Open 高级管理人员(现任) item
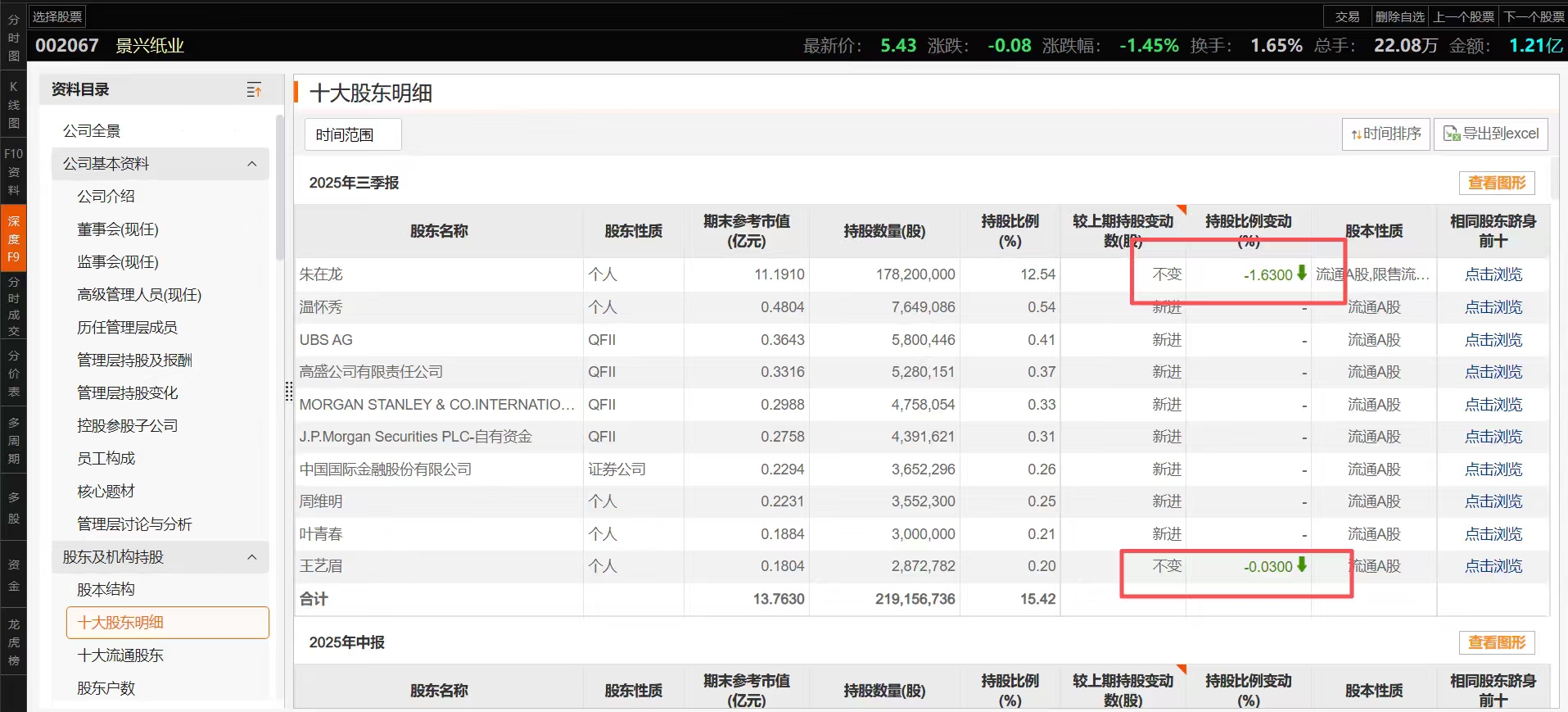Viewport: 1568px width, 712px height. coord(139,295)
